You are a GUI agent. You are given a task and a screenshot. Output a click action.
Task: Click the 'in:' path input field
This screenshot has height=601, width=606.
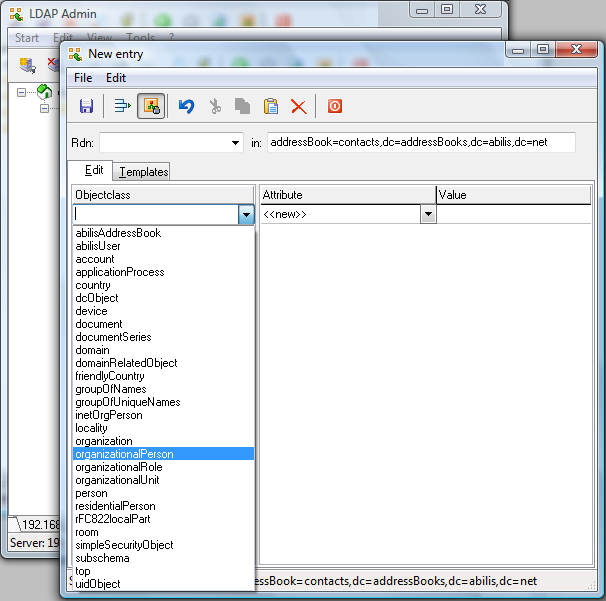(421, 143)
